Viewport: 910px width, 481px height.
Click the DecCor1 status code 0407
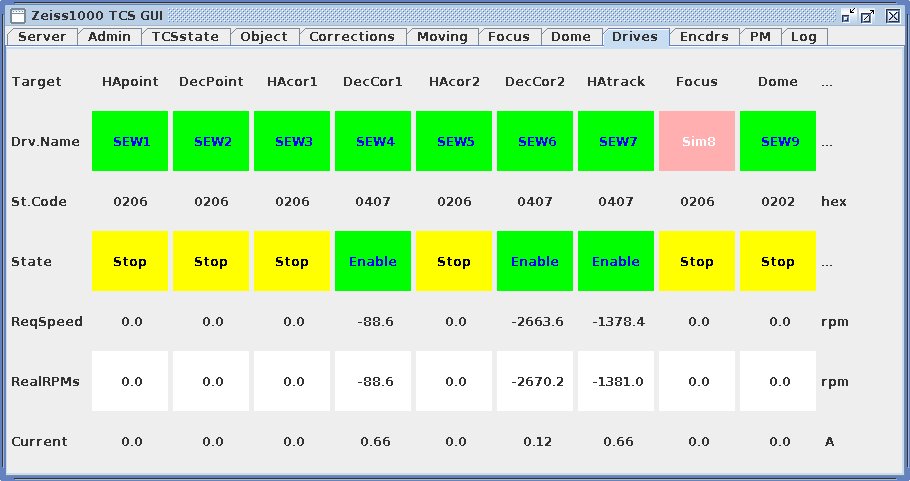(373, 202)
